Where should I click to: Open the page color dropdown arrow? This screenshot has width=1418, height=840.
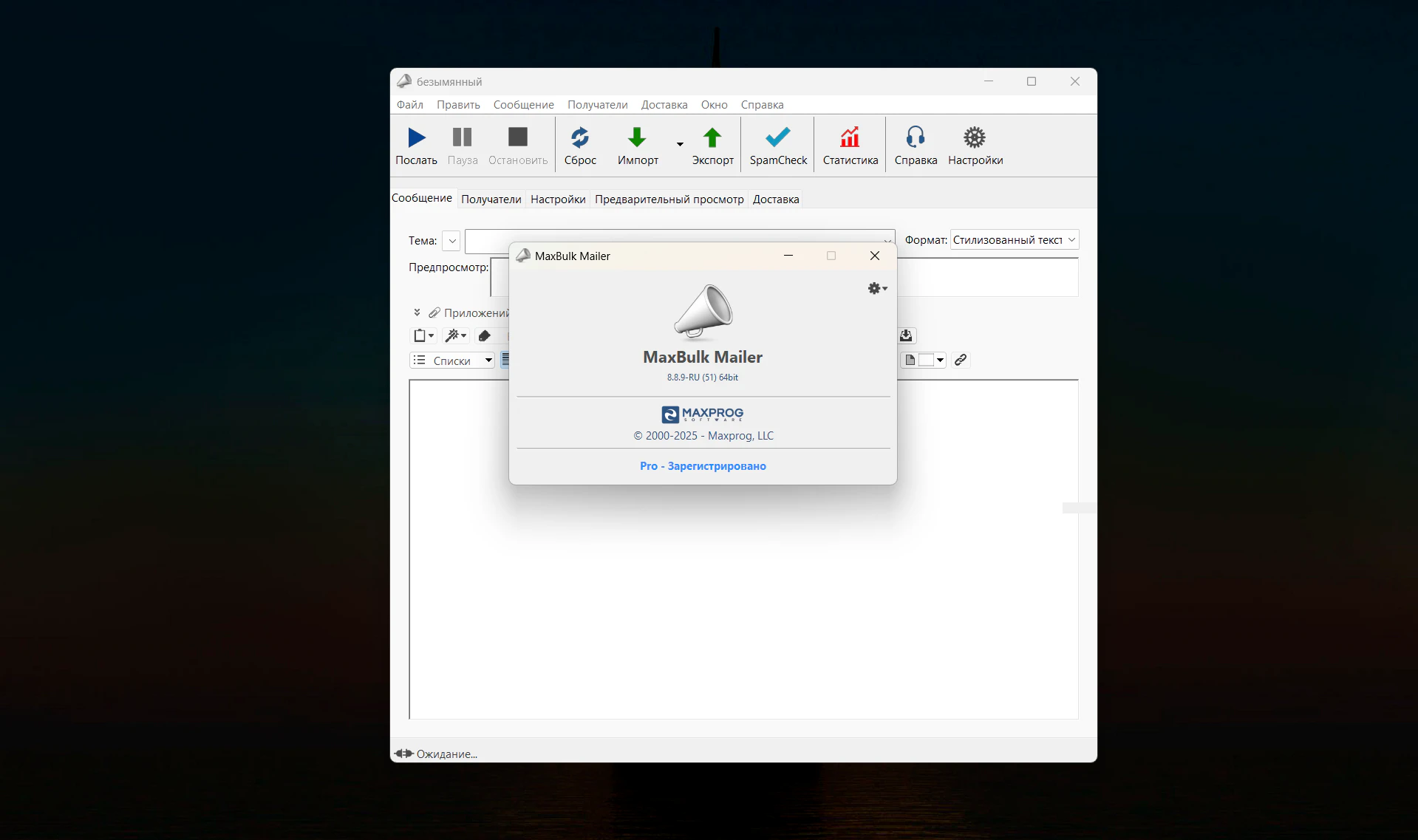coord(940,361)
